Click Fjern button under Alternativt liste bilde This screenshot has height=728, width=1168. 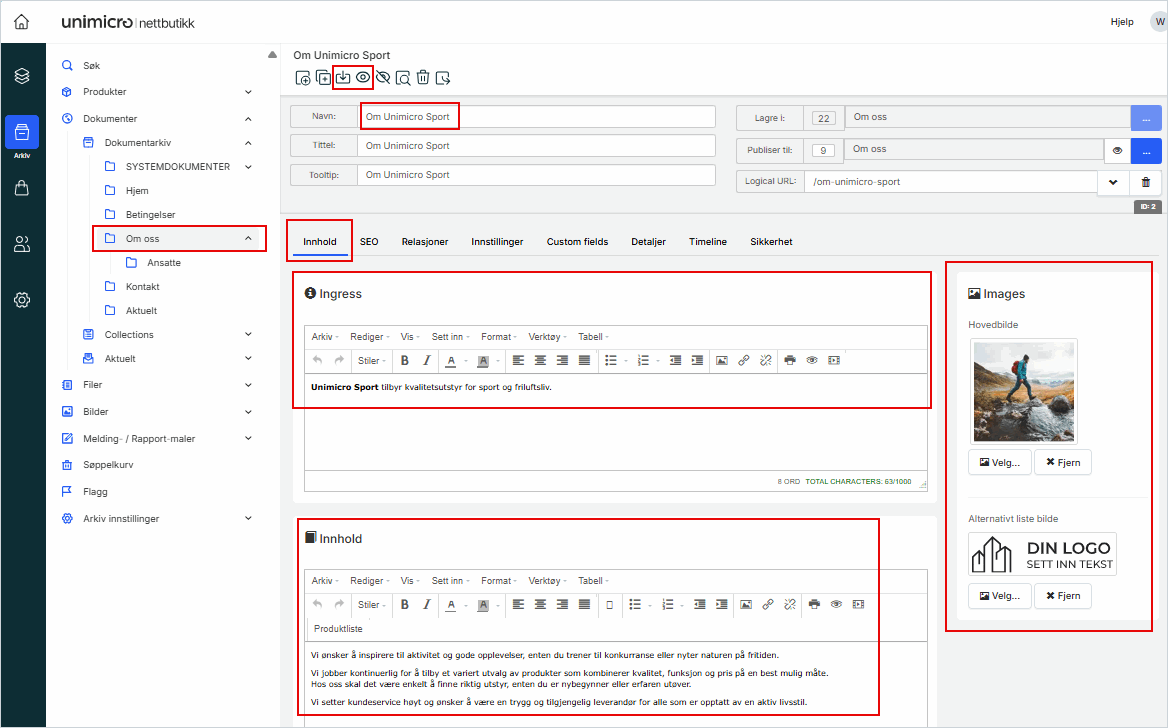point(1062,596)
